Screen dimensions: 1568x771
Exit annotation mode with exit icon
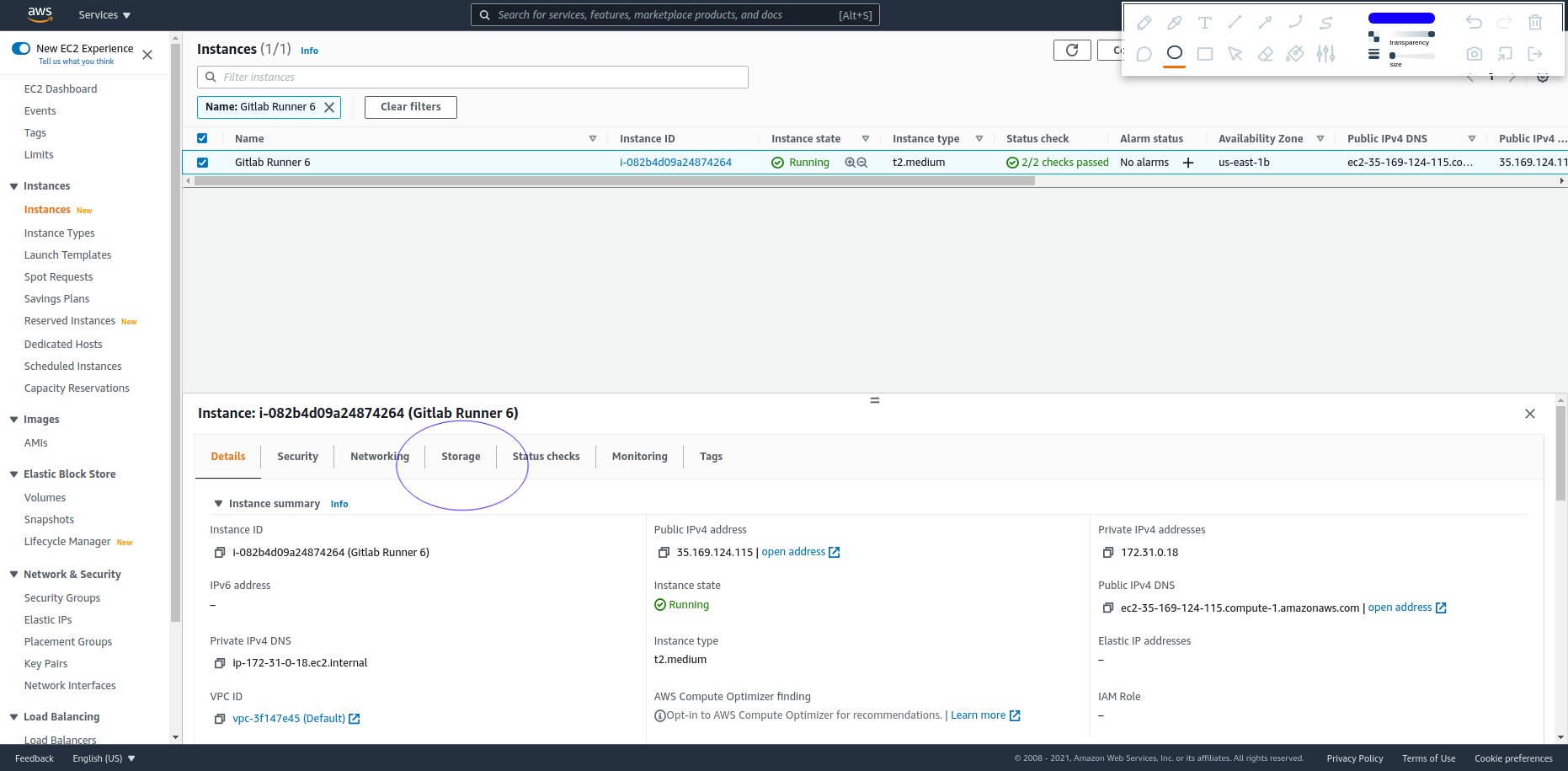pyautogui.click(x=1535, y=54)
